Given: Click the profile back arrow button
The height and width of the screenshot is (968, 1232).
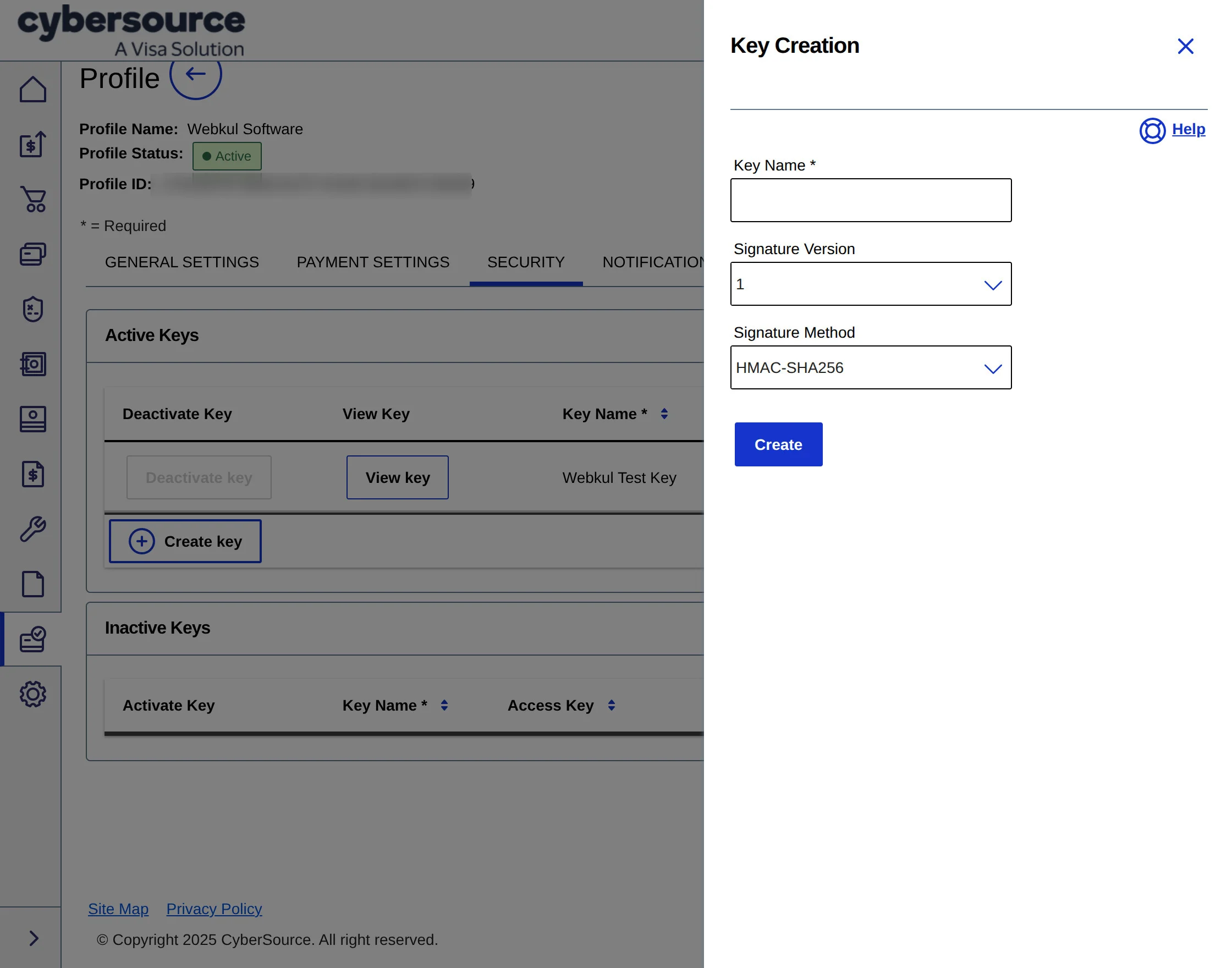Looking at the screenshot, I should pos(195,74).
